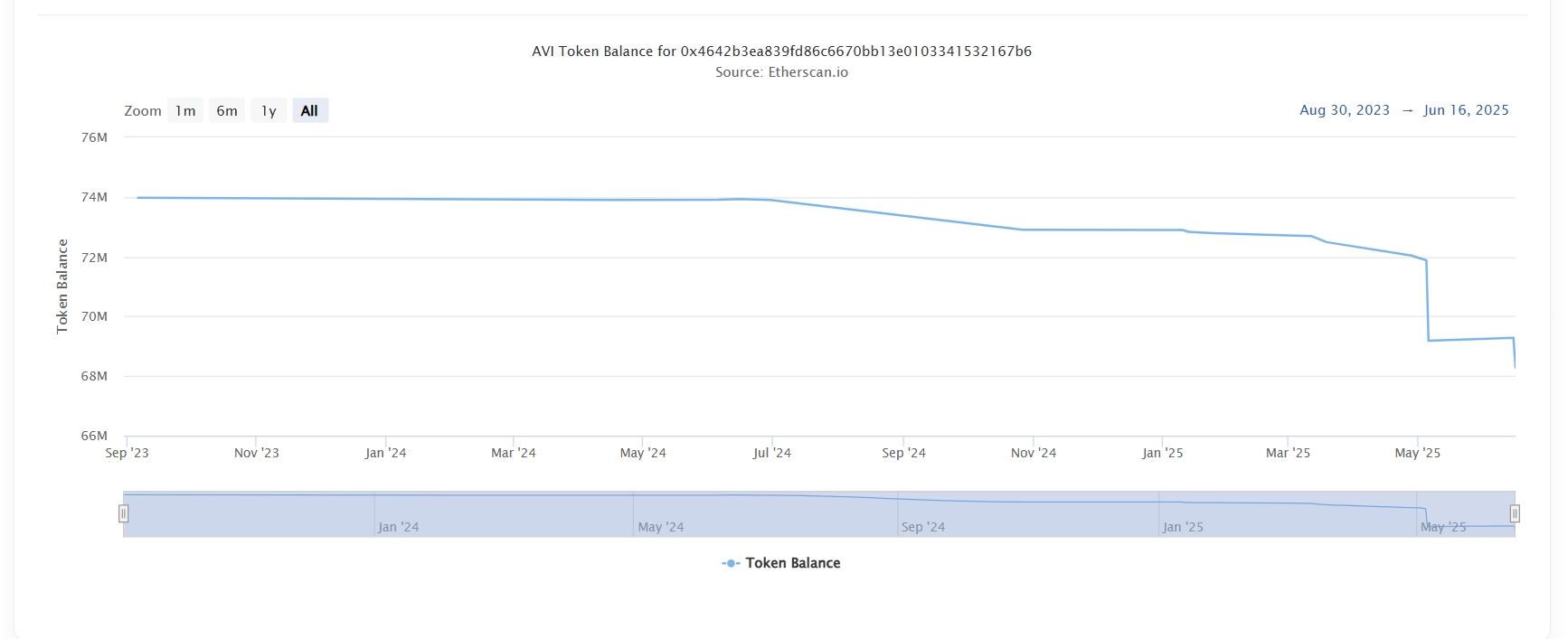This screenshot has height=639, width=1568.
Task: Click the Mar '25 x-axis label
Action: pyautogui.click(x=1288, y=453)
